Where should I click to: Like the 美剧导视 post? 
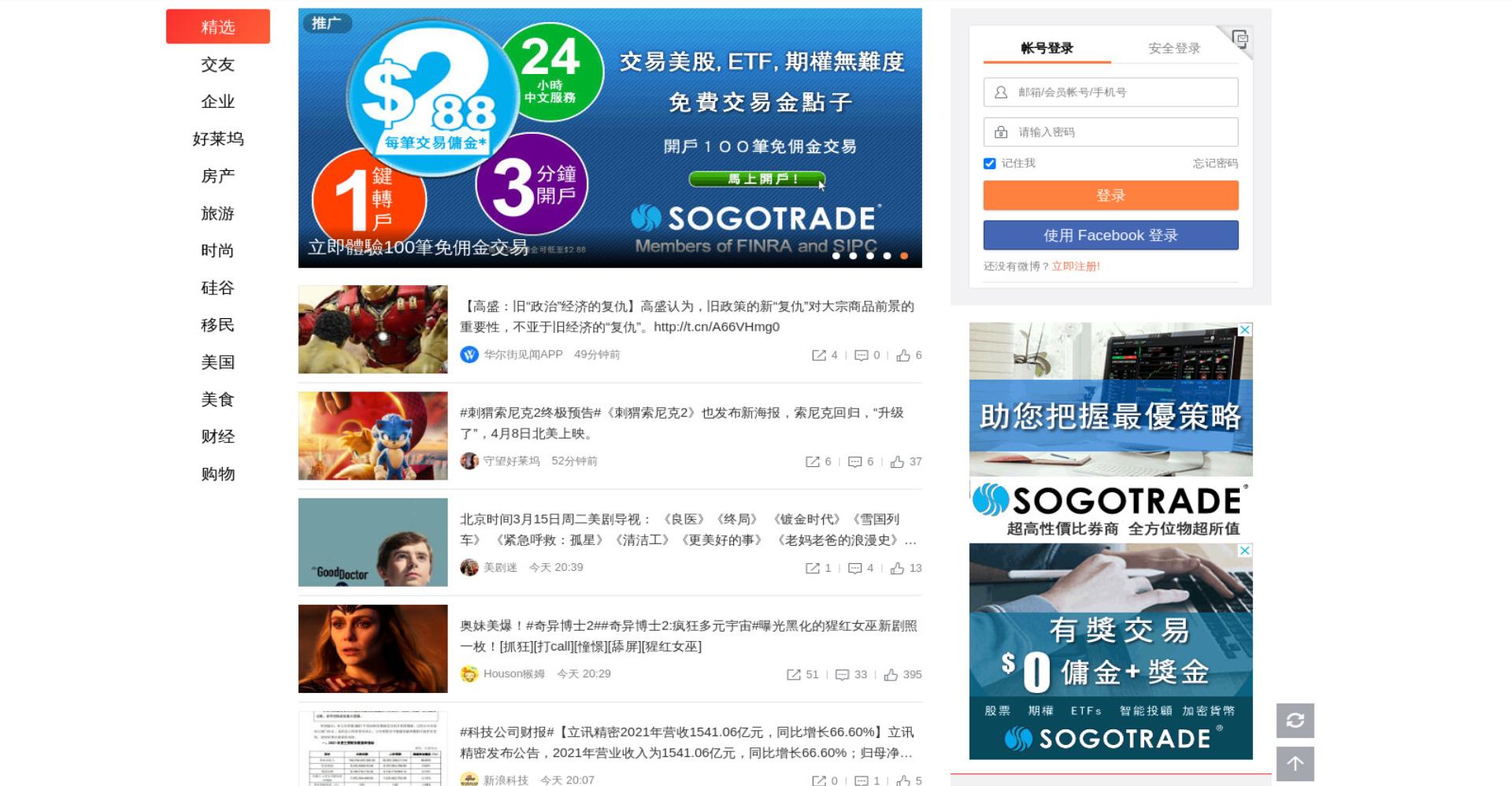click(x=897, y=568)
